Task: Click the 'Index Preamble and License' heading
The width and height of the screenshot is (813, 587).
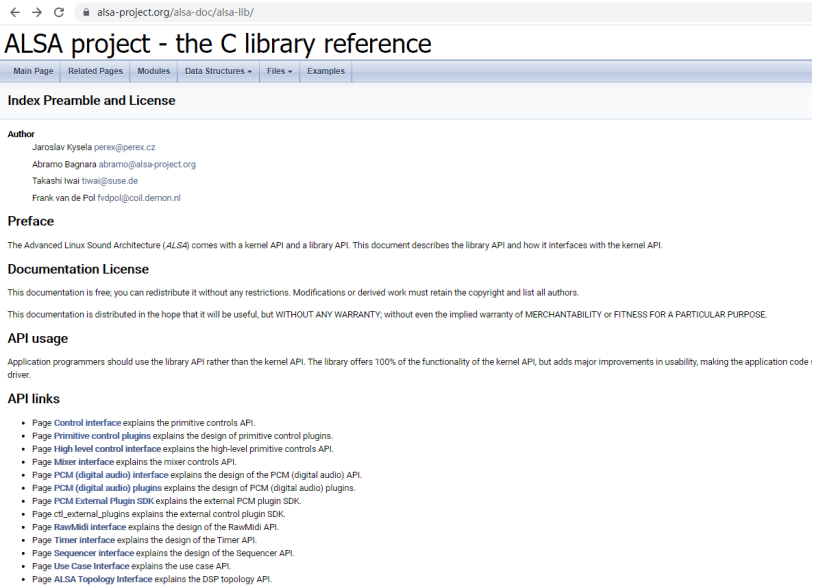Action: pos(91,100)
